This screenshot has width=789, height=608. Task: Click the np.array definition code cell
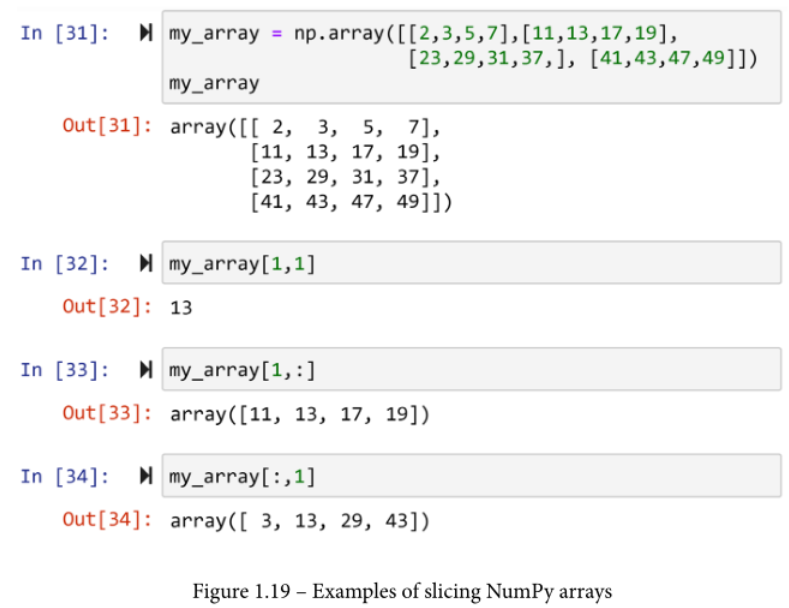click(471, 57)
